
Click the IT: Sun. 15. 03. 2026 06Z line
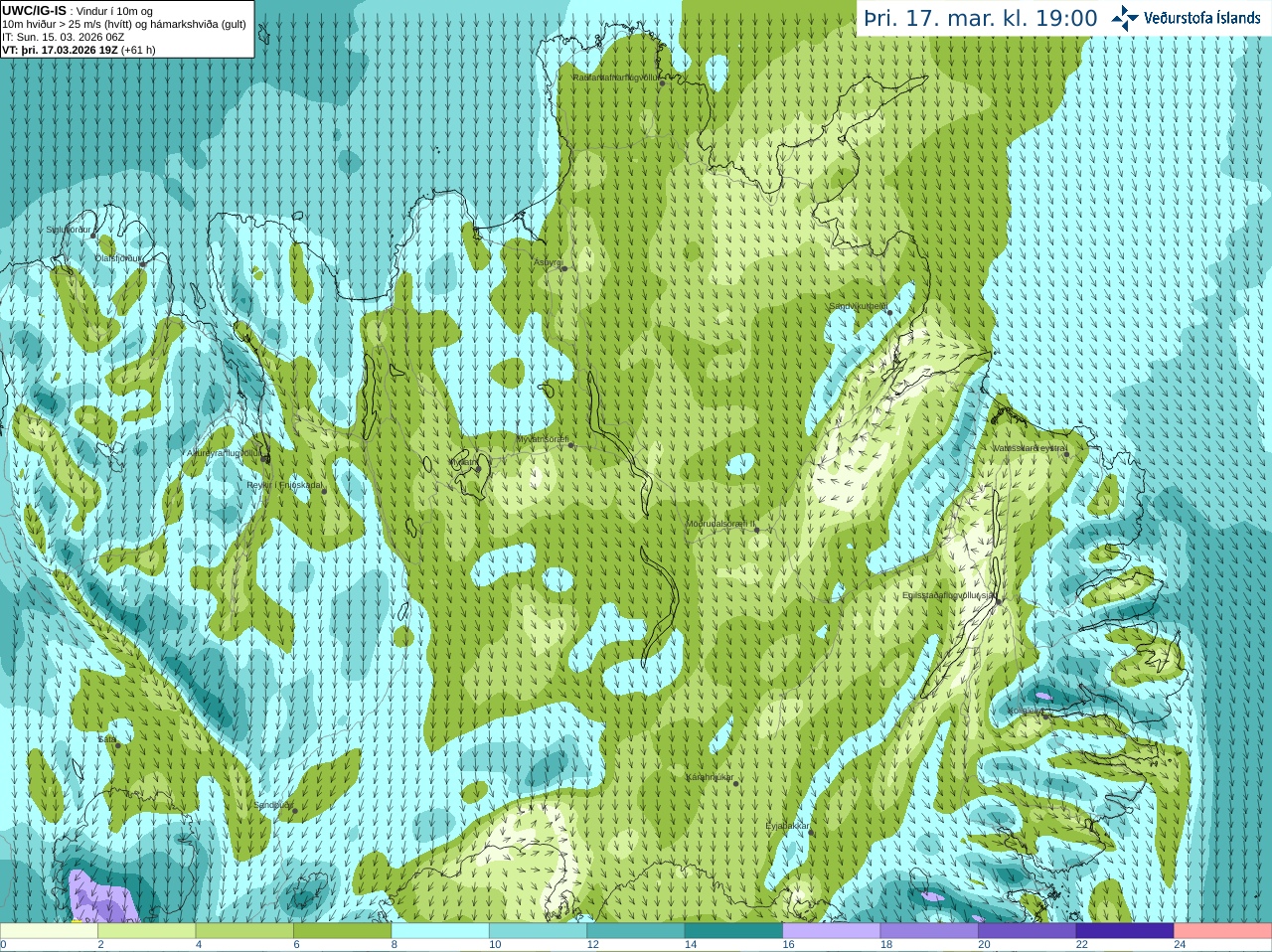[x=64, y=37]
